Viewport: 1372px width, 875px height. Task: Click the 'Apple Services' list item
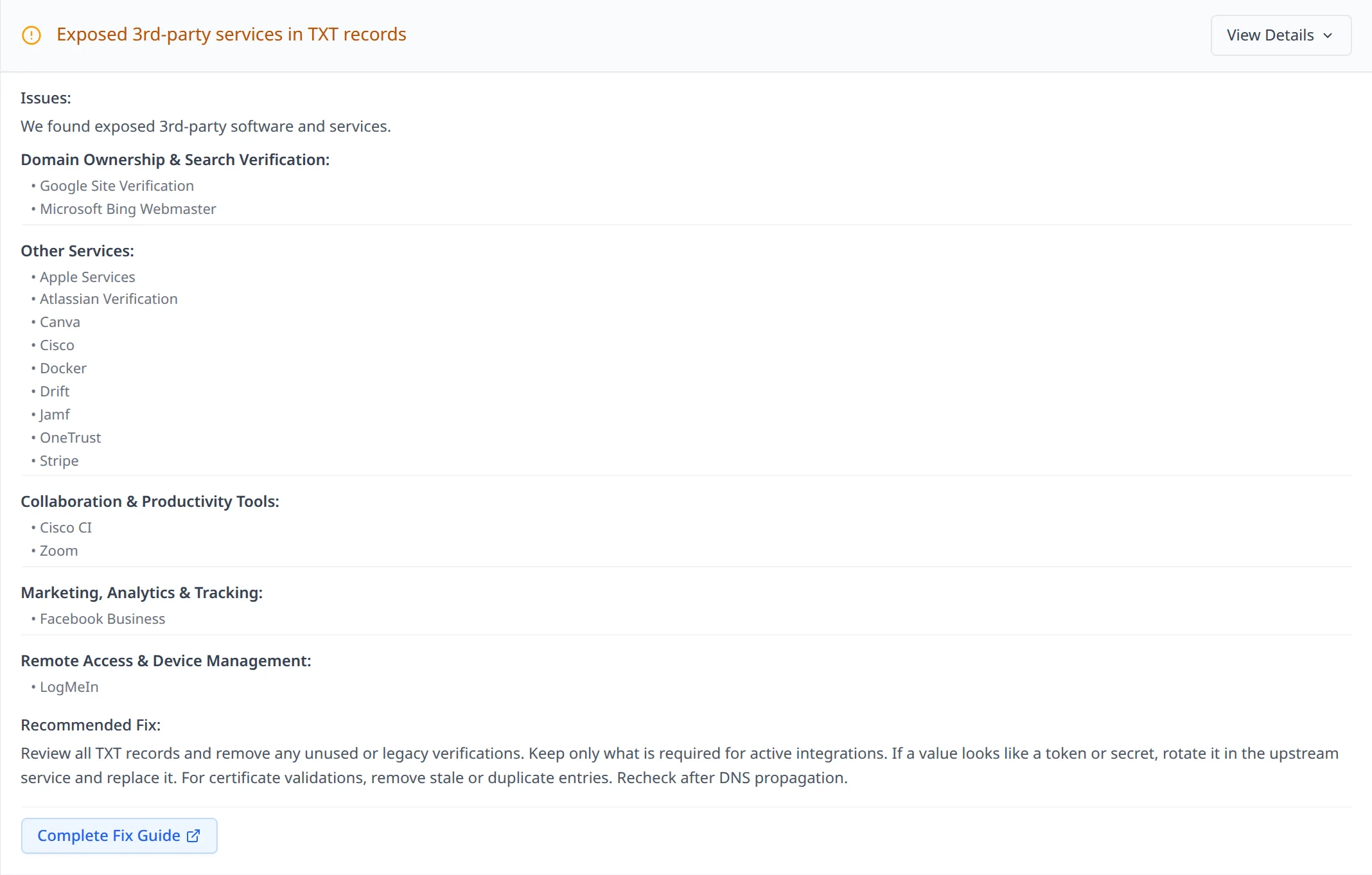coord(87,277)
